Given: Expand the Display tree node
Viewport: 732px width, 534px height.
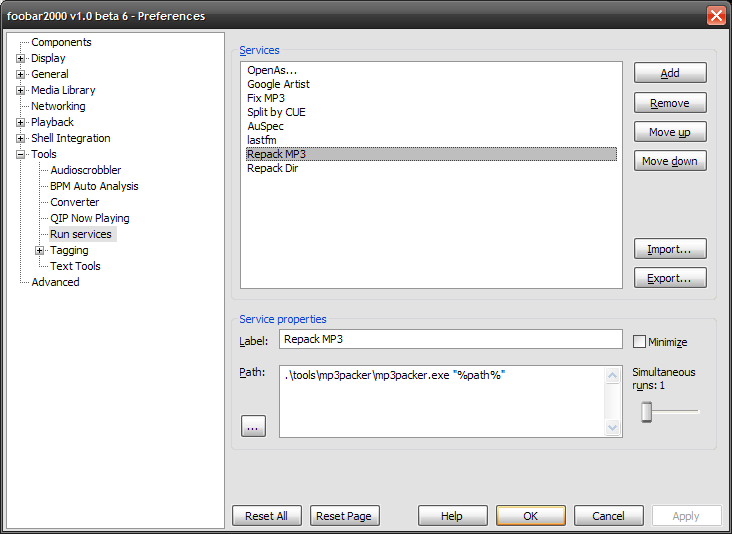Looking at the screenshot, I should coord(21,58).
